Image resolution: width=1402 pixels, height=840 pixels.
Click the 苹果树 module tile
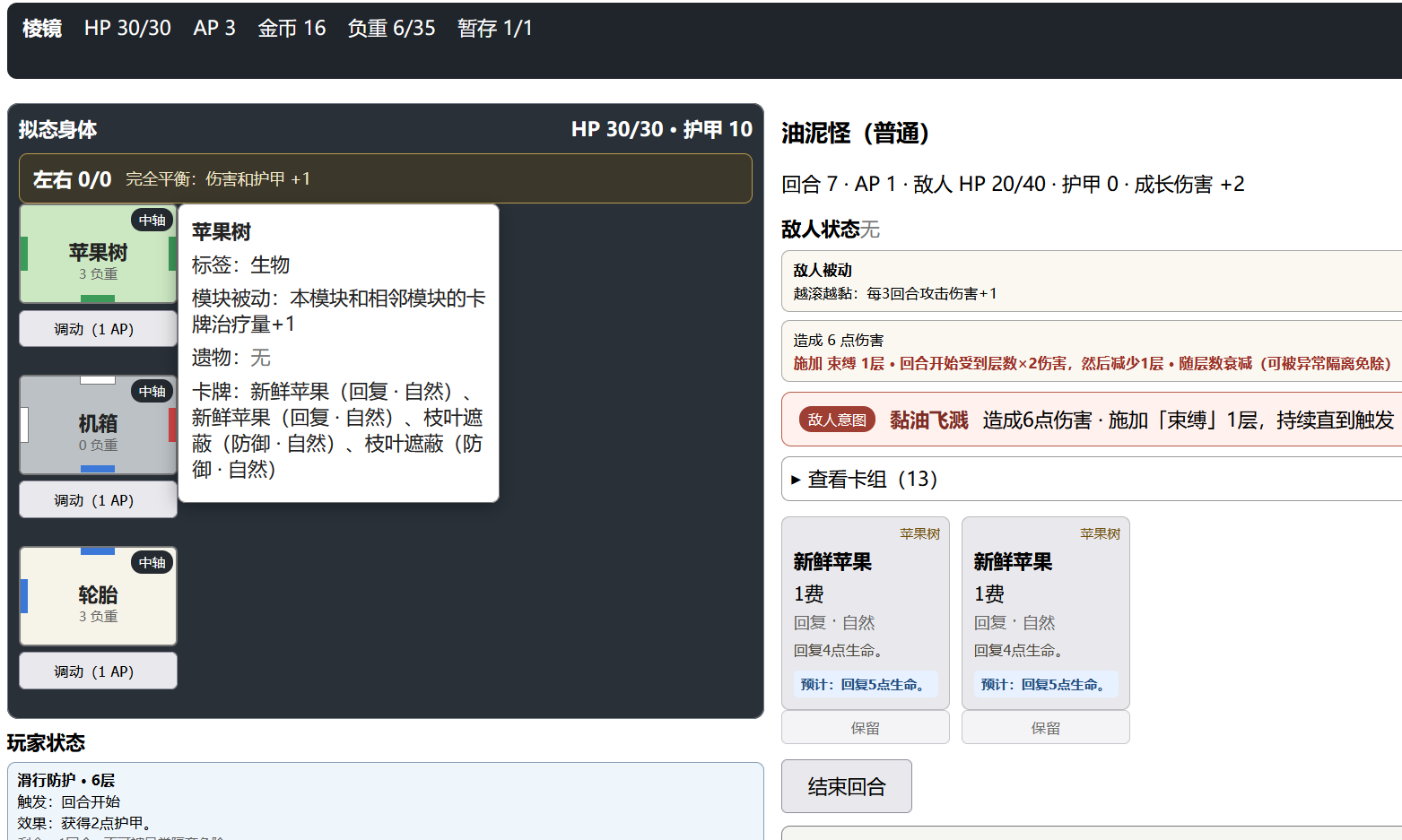click(x=98, y=254)
